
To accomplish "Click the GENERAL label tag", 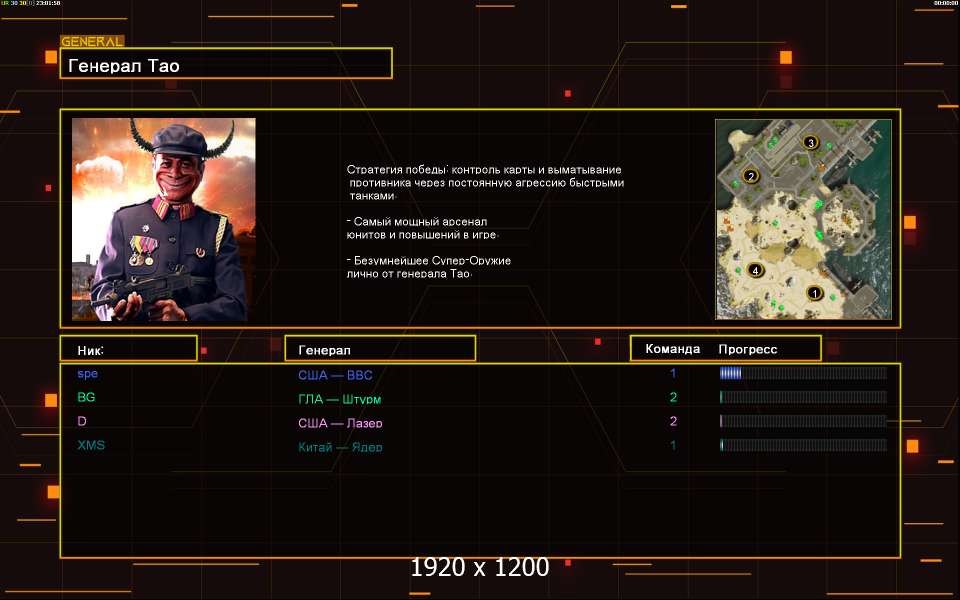I will pyautogui.click(x=92, y=42).
